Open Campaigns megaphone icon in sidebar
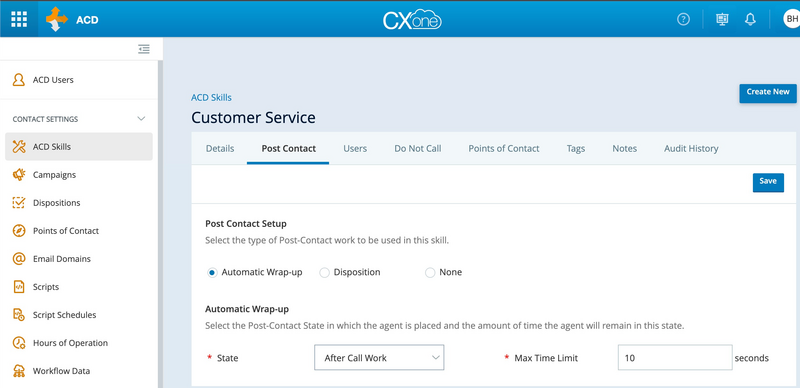The height and width of the screenshot is (388, 800). tap(18, 175)
